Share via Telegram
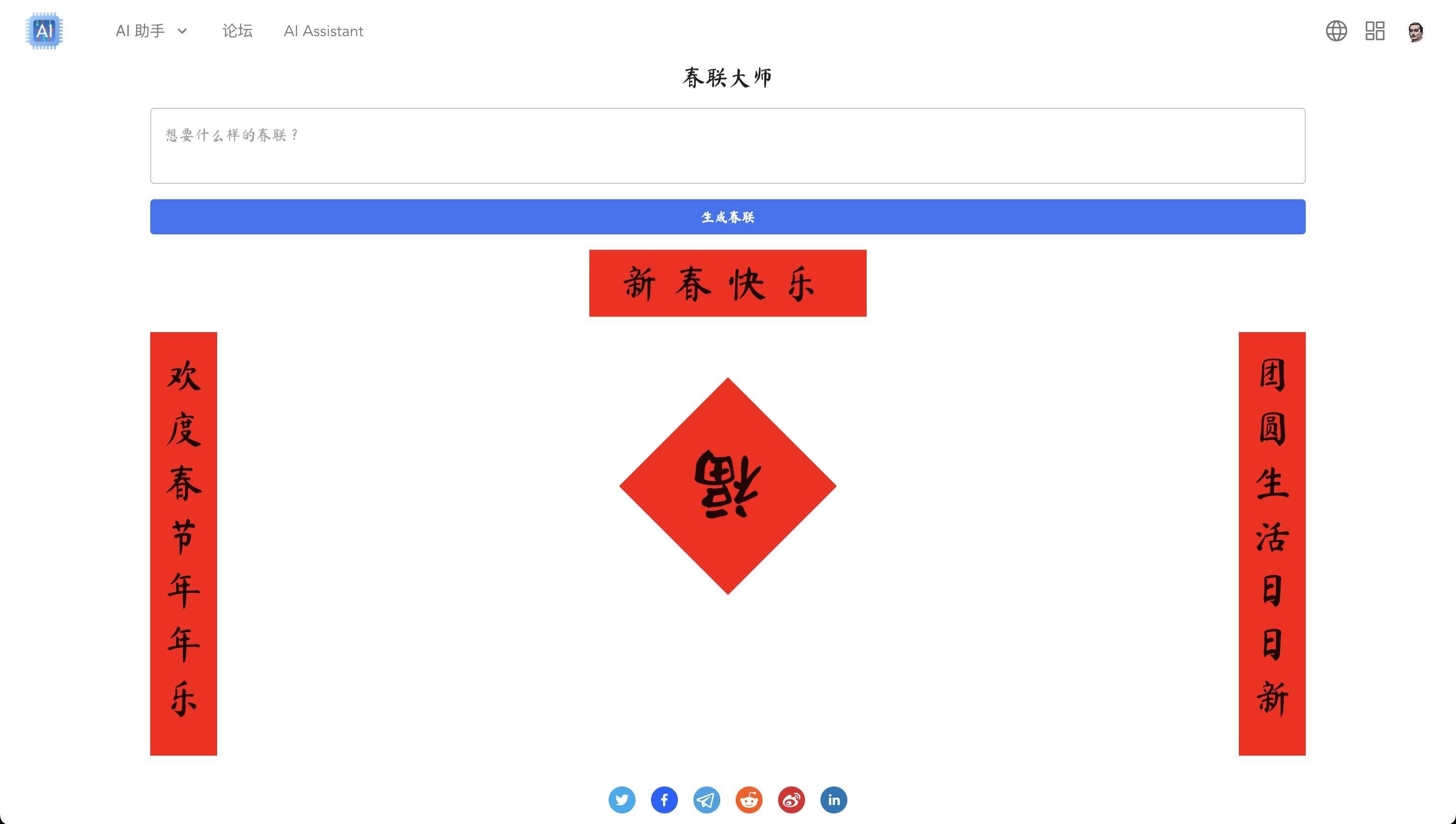 click(x=706, y=799)
